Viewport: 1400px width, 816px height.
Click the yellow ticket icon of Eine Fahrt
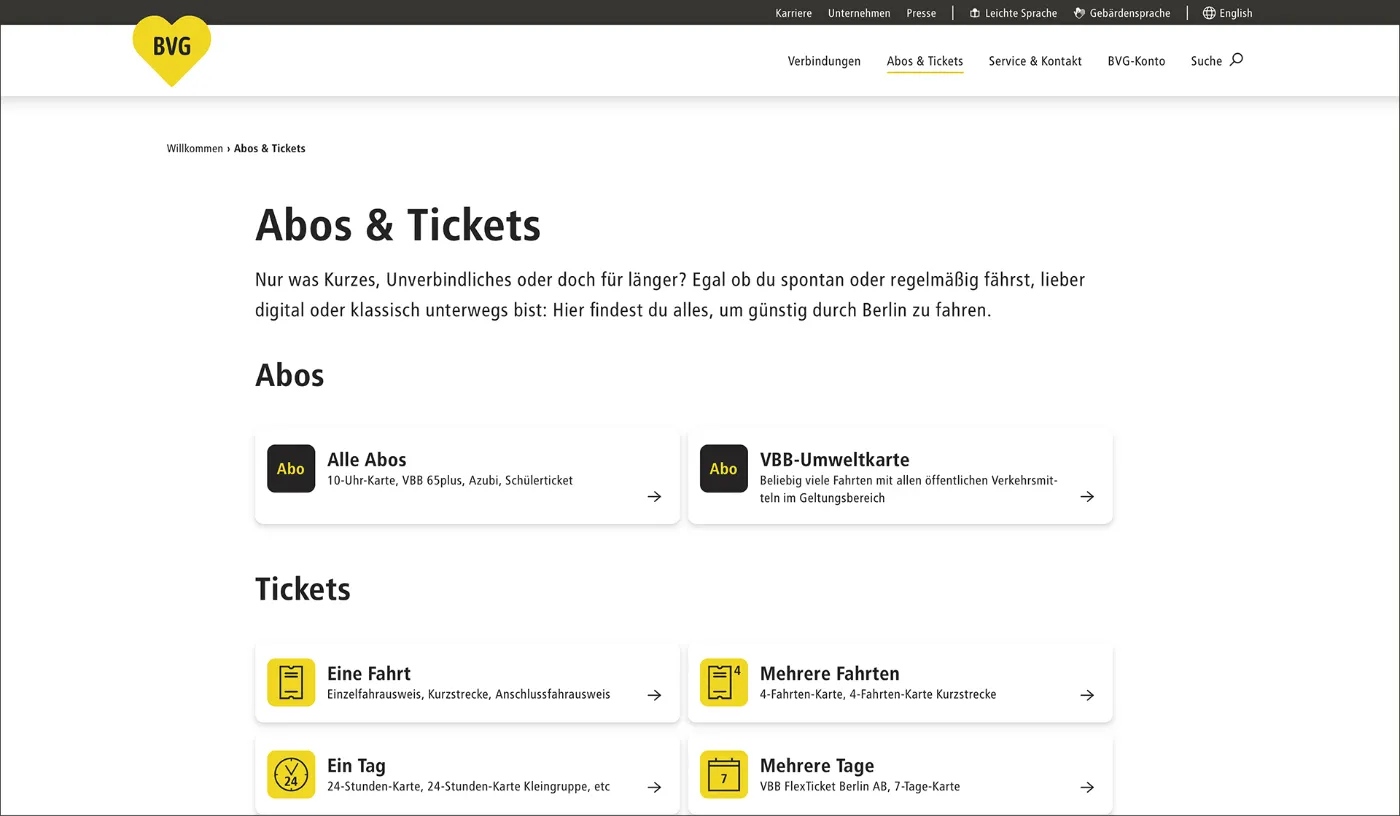click(x=291, y=683)
